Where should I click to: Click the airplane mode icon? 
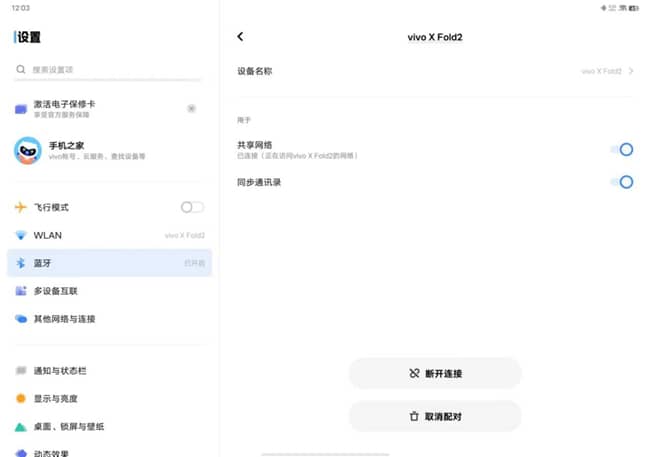coord(21,207)
